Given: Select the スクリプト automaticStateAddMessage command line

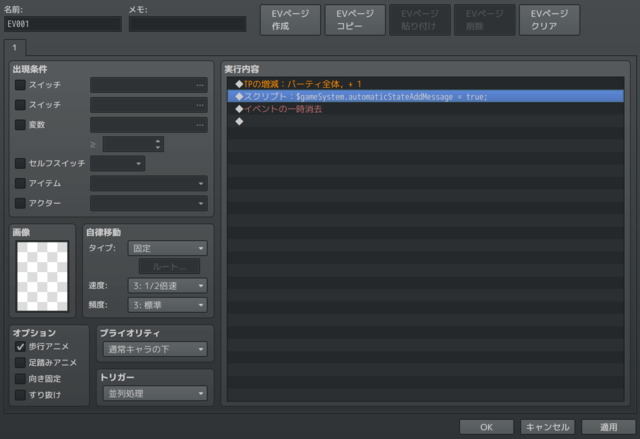Looking at the screenshot, I should tap(426, 96).
